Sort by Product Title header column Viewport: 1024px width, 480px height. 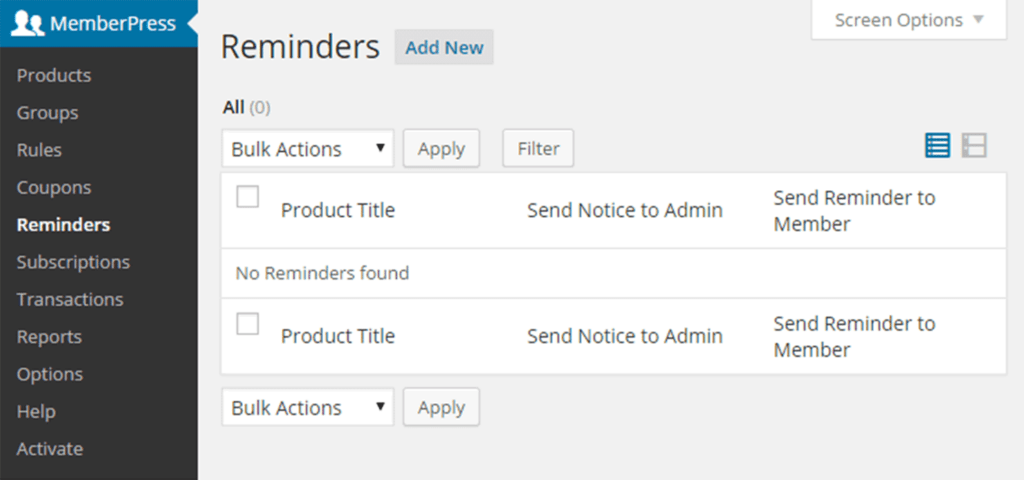338,210
